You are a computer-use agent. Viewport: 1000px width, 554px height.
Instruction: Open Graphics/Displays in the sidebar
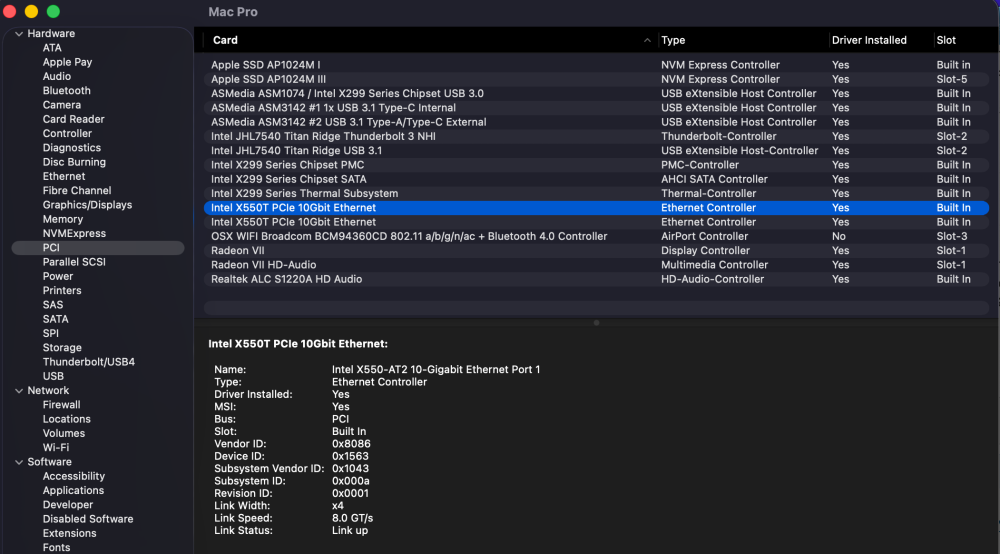pyautogui.click(x=87, y=205)
